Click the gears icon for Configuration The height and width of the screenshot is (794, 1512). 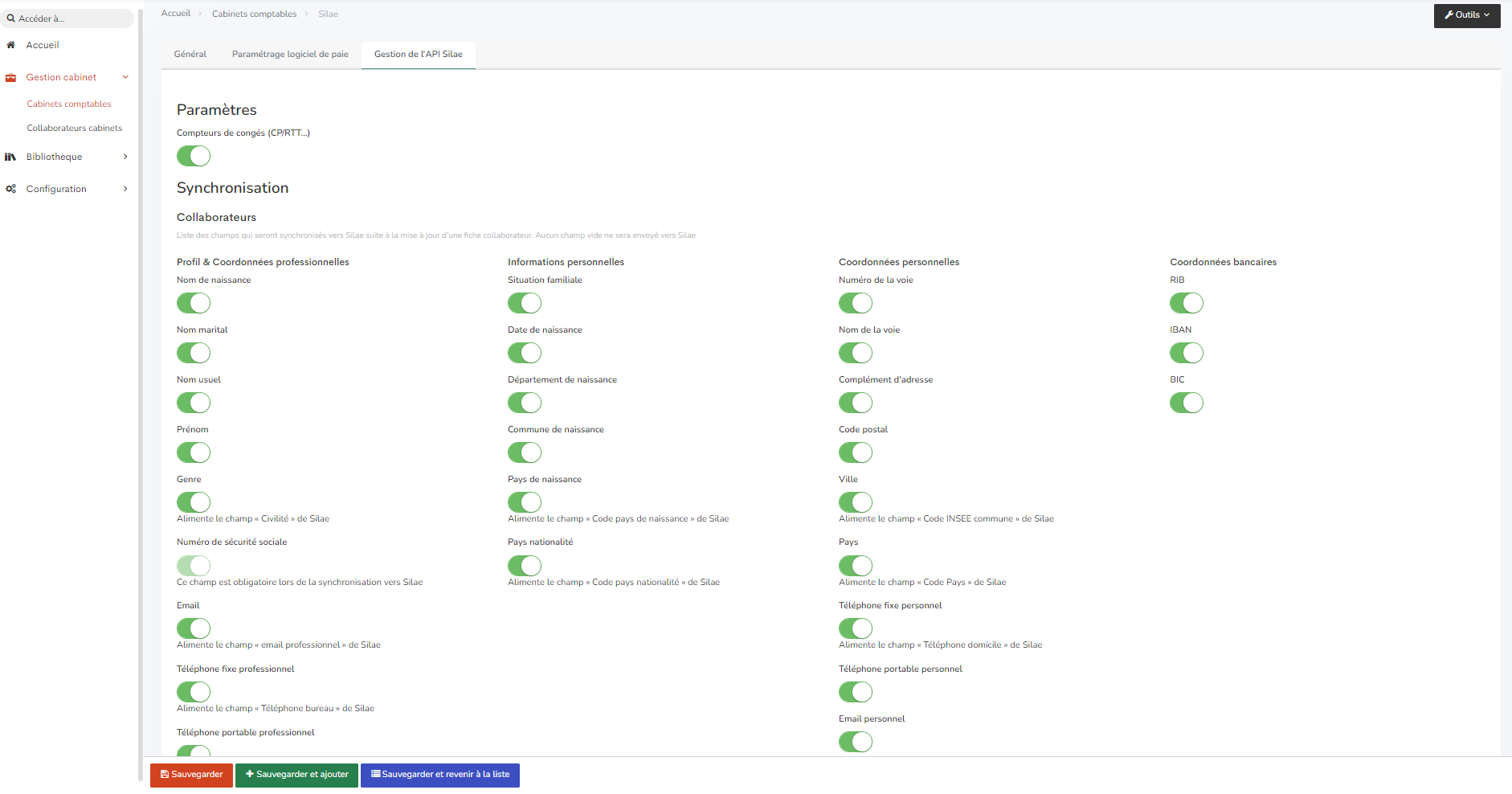click(10, 189)
